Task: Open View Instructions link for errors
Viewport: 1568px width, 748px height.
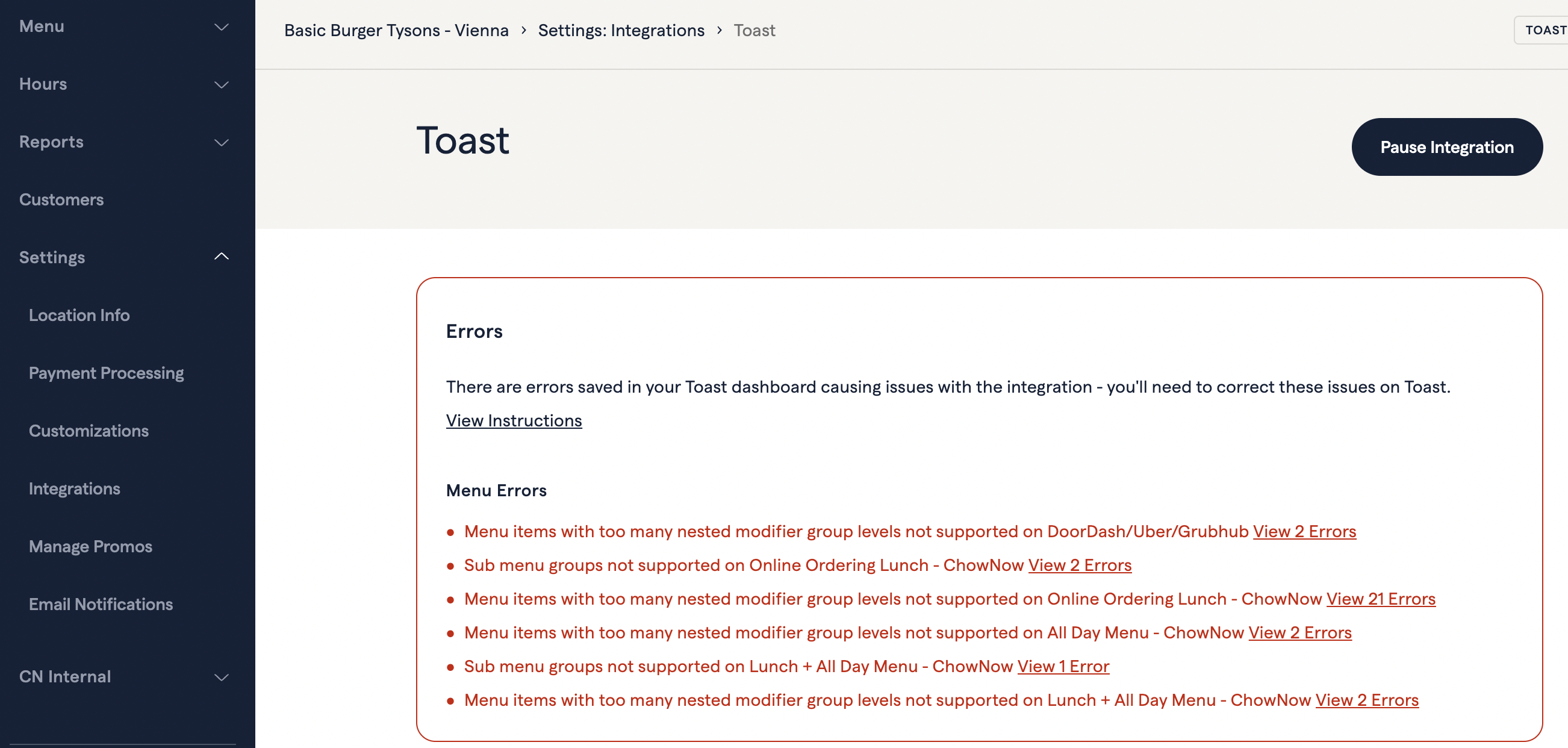Action: click(x=513, y=420)
